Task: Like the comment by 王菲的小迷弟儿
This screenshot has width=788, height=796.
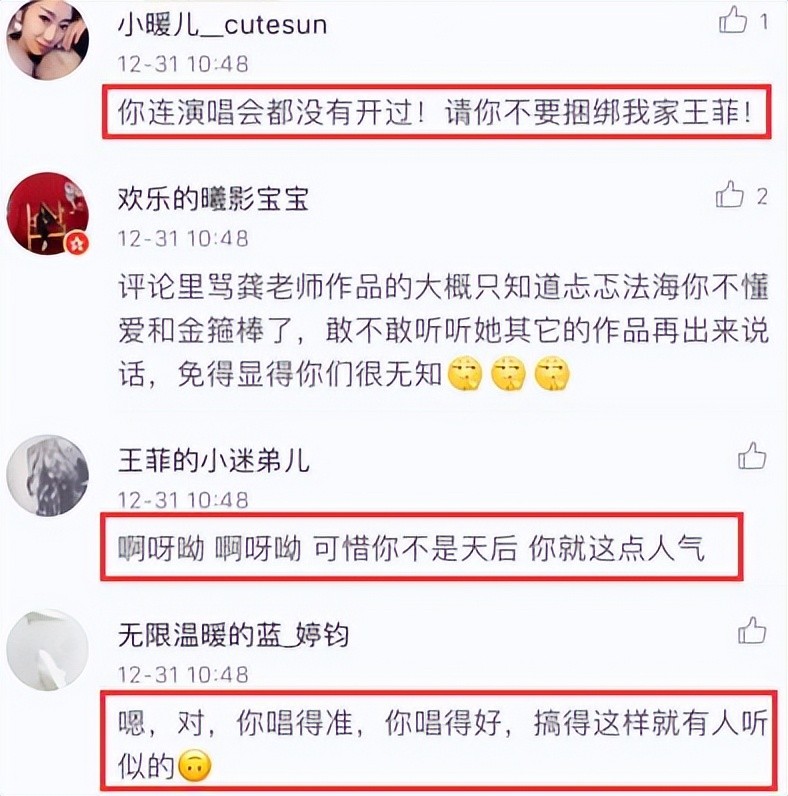Action: [x=751, y=455]
